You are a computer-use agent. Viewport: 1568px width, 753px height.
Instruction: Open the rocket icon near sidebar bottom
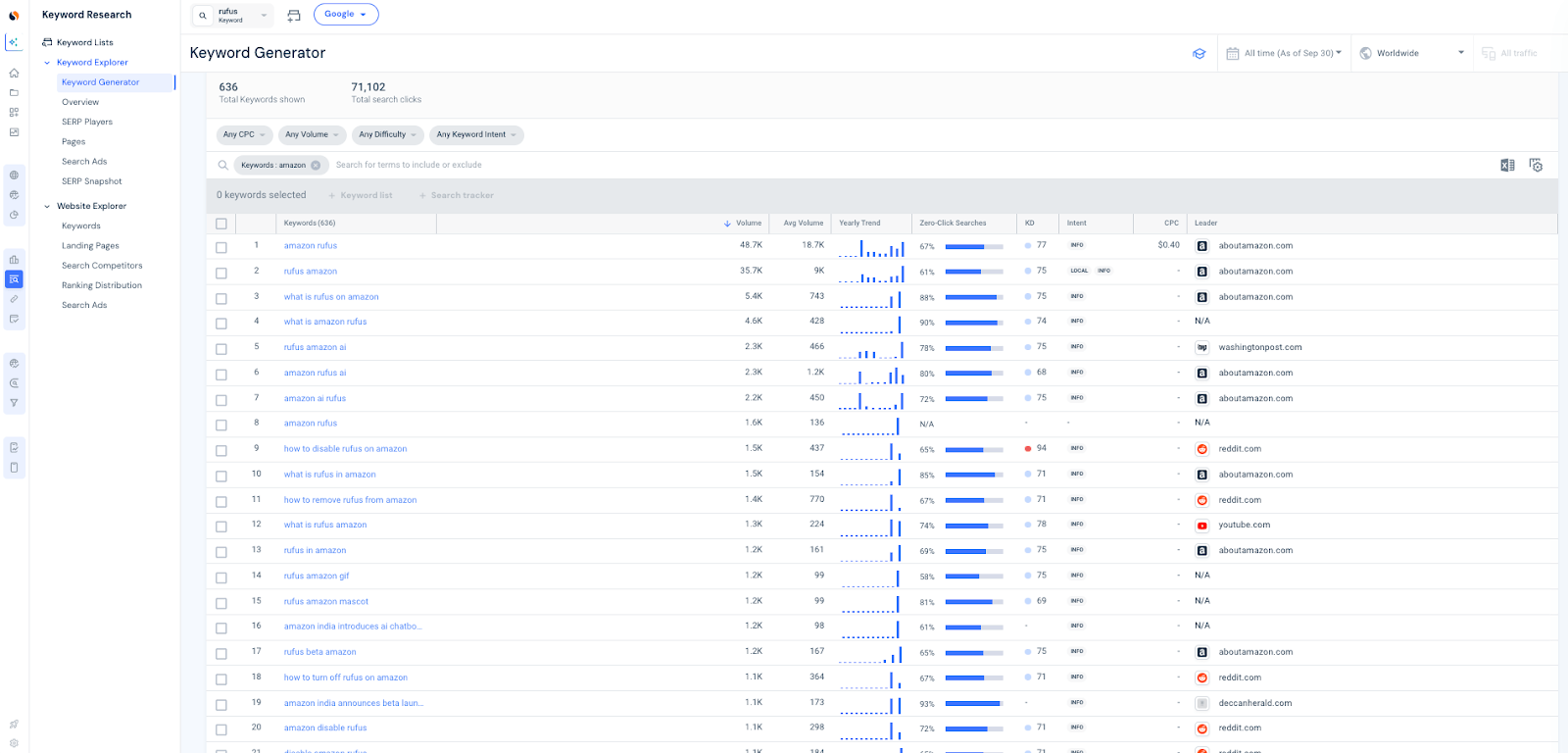point(14,724)
